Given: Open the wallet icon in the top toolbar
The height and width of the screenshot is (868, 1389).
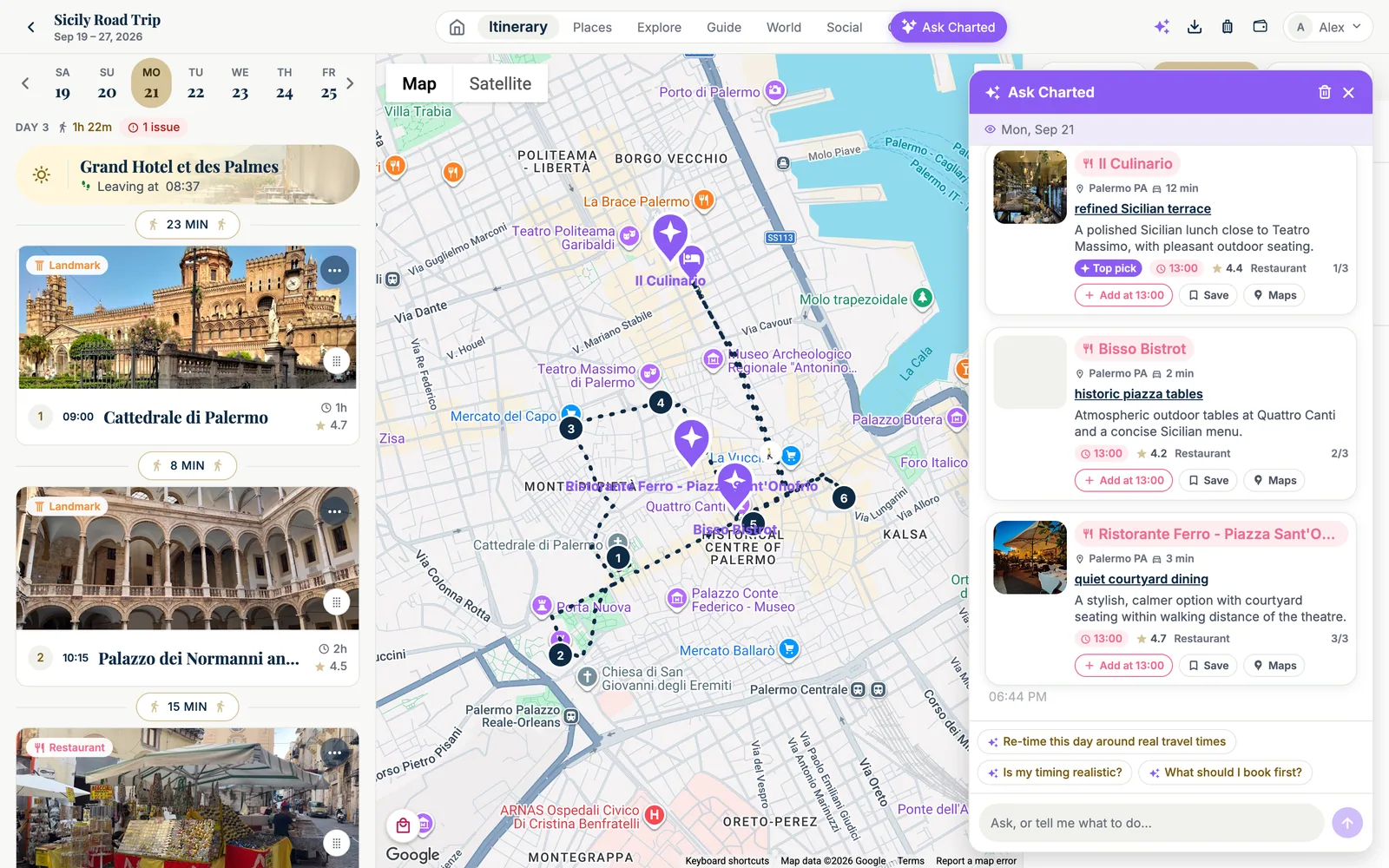Looking at the screenshot, I should pos(1260,27).
